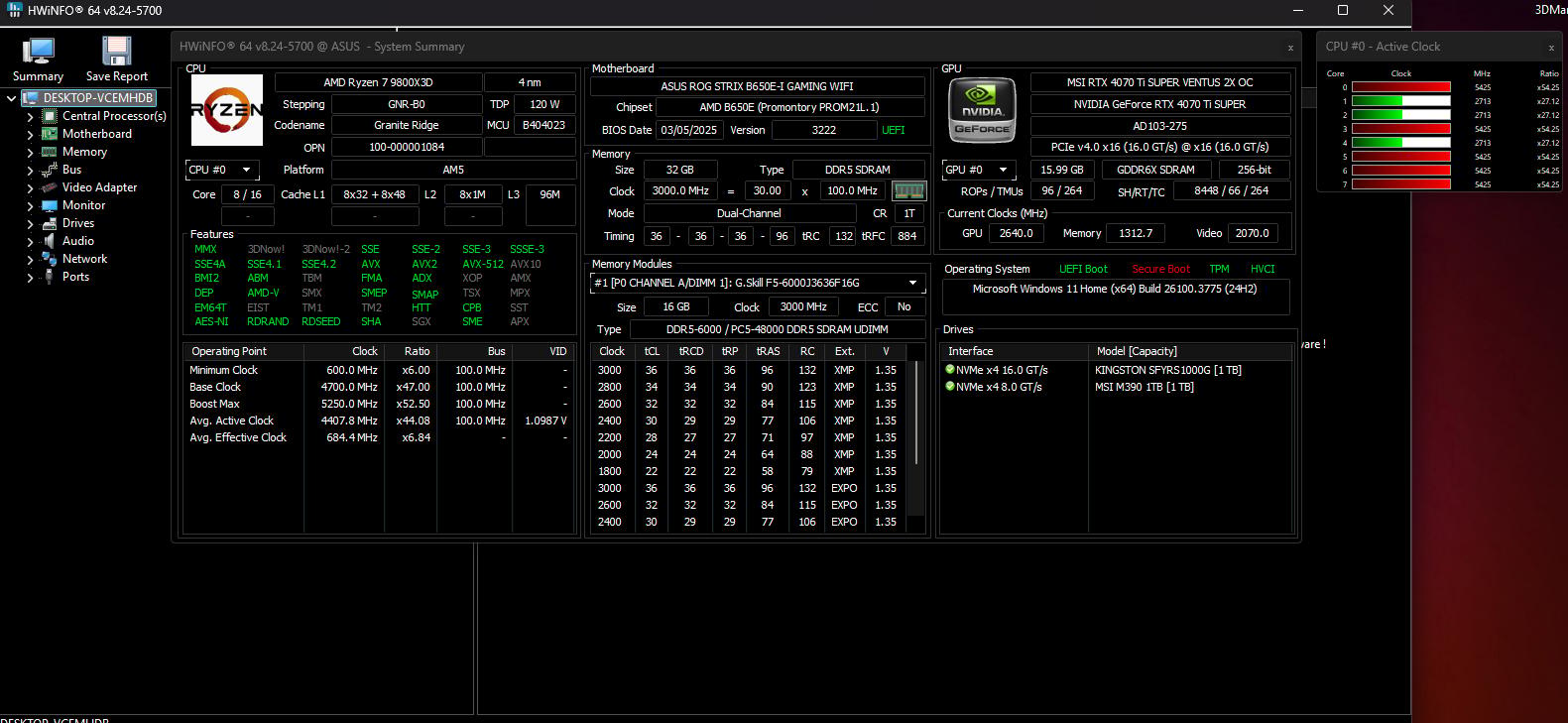Click the HWiNFO title bar app icon
Screen dimensions: 1568x723
tap(14, 10)
